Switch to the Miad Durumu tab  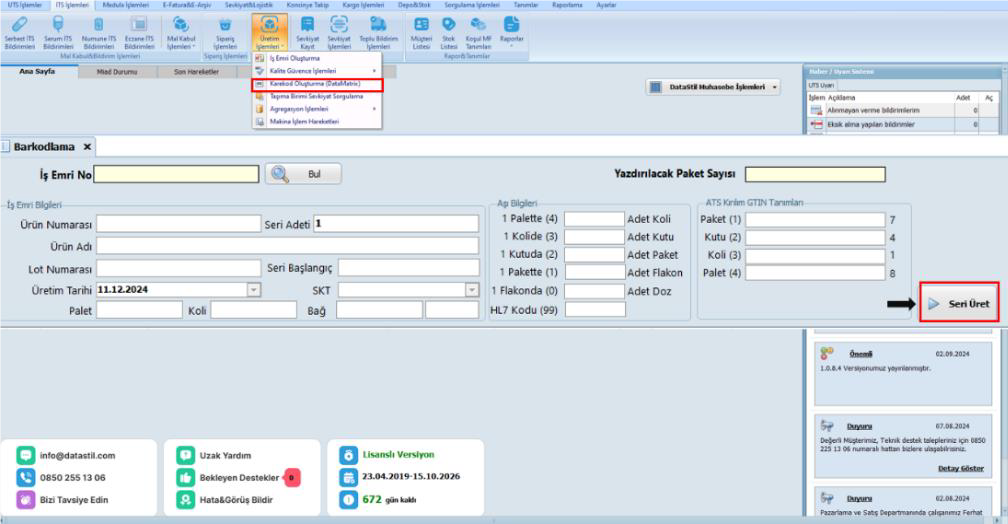point(117,71)
